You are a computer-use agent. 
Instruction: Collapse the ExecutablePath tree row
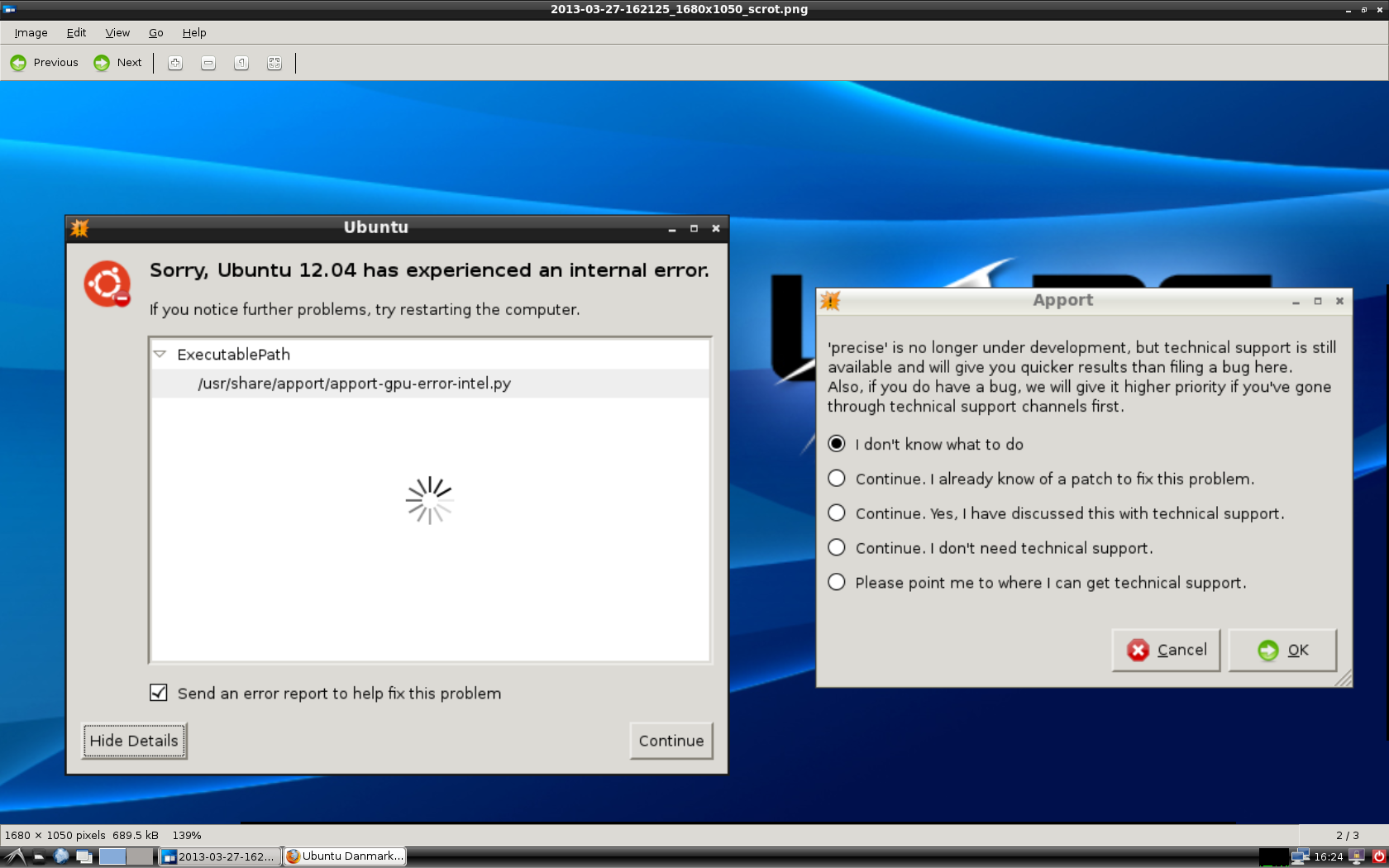(x=160, y=354)
